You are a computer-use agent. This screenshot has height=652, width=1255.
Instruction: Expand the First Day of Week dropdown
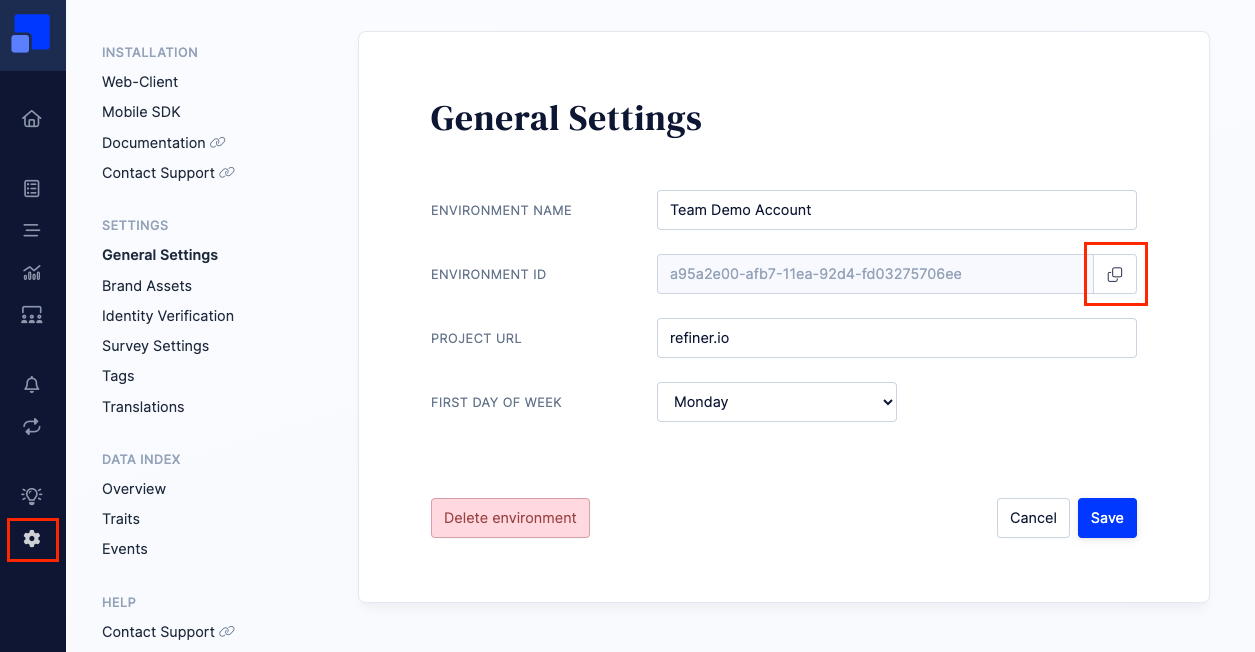click(776, 402)
